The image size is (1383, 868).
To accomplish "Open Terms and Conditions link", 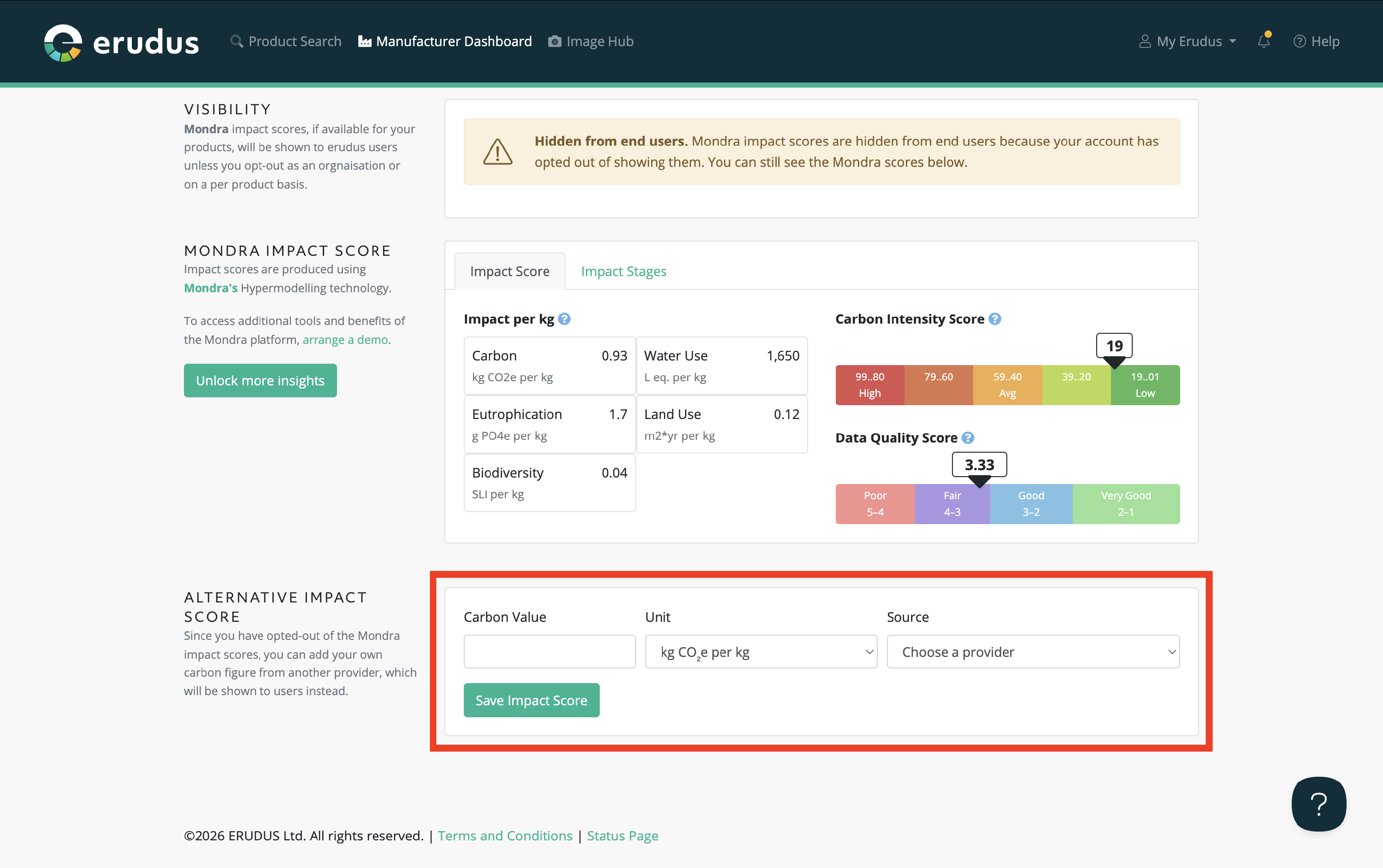I will pyautogui.click(x=505, y=835).
